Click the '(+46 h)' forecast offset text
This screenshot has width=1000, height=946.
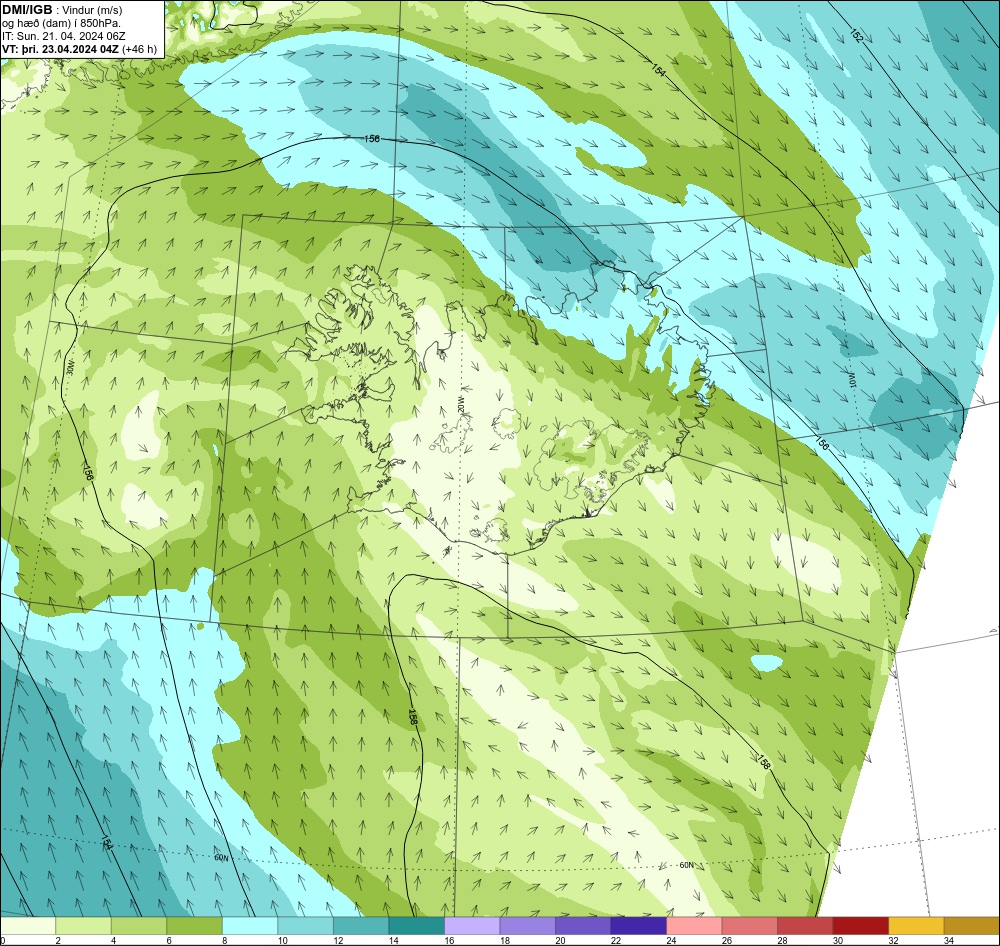(139, 49)
